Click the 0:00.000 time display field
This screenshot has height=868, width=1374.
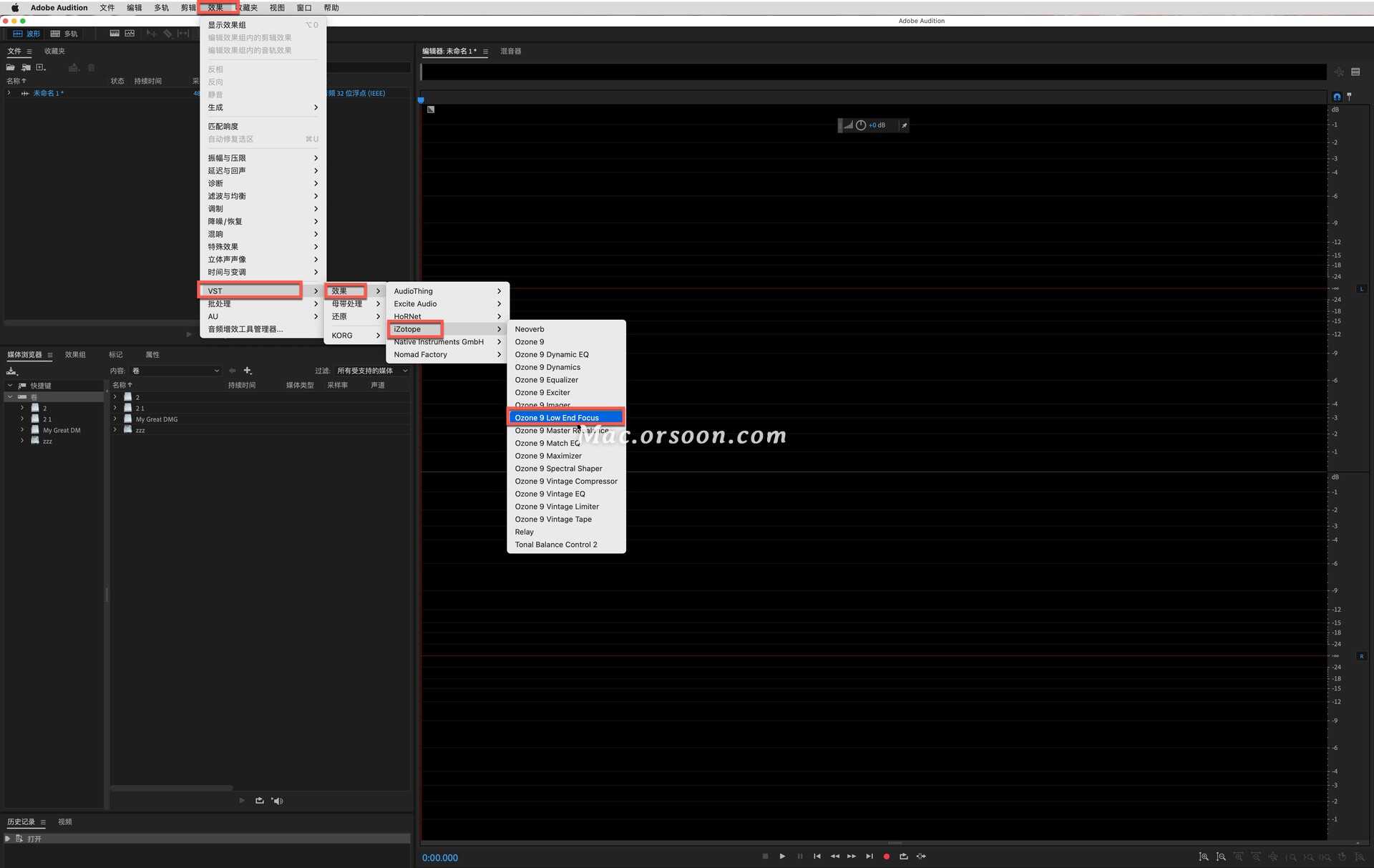[x=439, y=857]
